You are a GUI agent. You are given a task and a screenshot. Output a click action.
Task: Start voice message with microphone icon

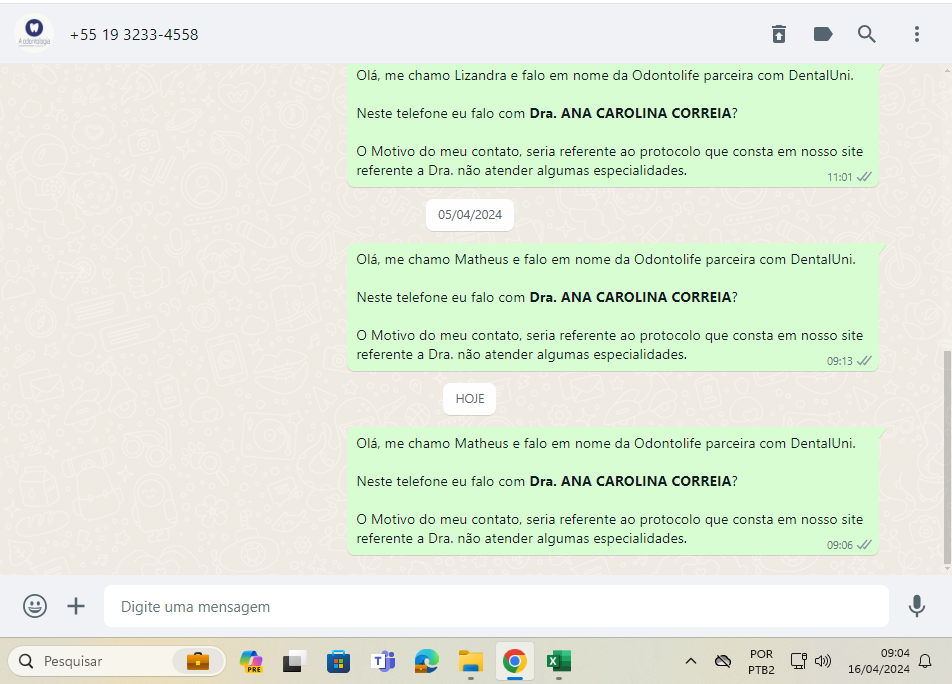(917, 606)
